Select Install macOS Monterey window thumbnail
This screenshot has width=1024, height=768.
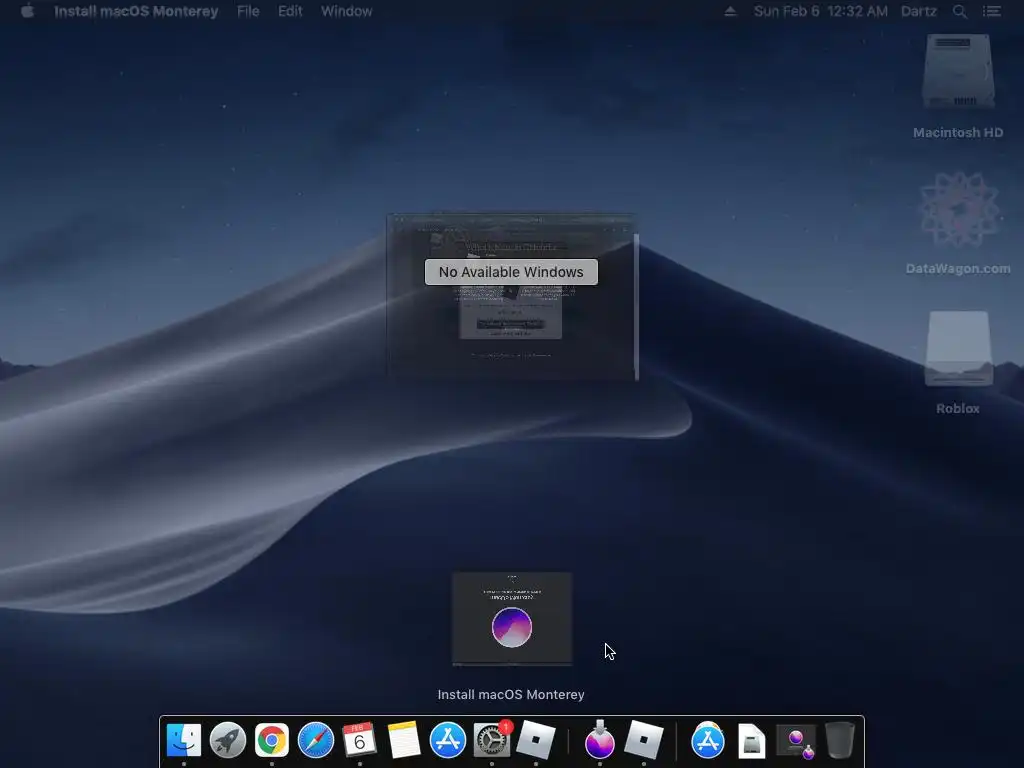(512, 618)
